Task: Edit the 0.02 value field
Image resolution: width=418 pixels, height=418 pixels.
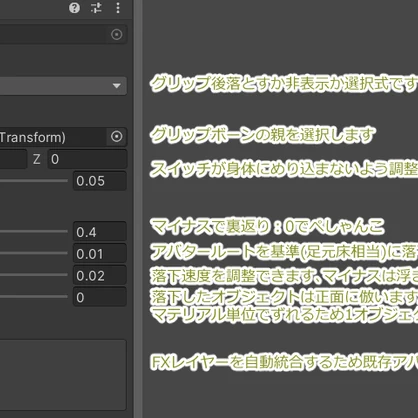Action: pos(100,275)
